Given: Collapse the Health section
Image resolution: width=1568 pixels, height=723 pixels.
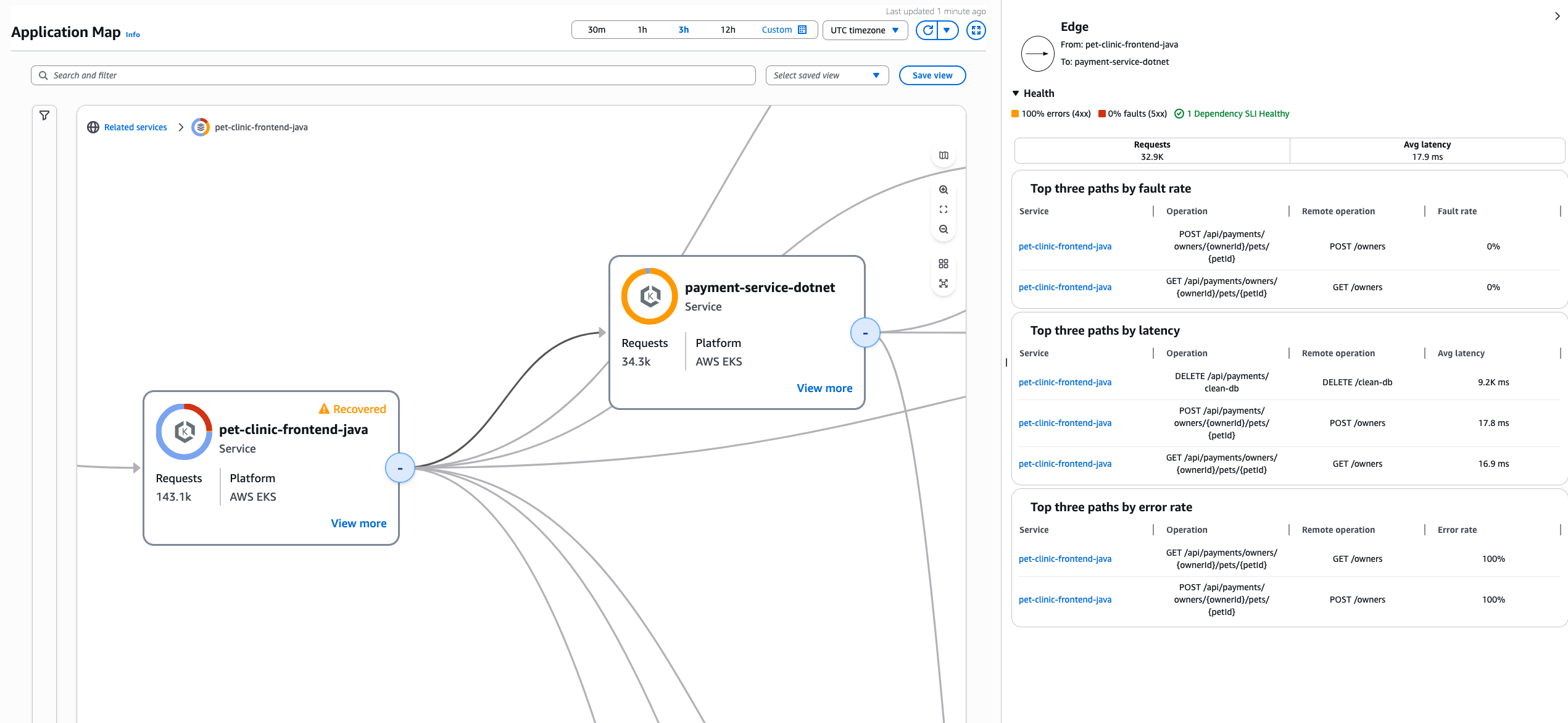Looking at the screenshot, I should coord(1016,93).
